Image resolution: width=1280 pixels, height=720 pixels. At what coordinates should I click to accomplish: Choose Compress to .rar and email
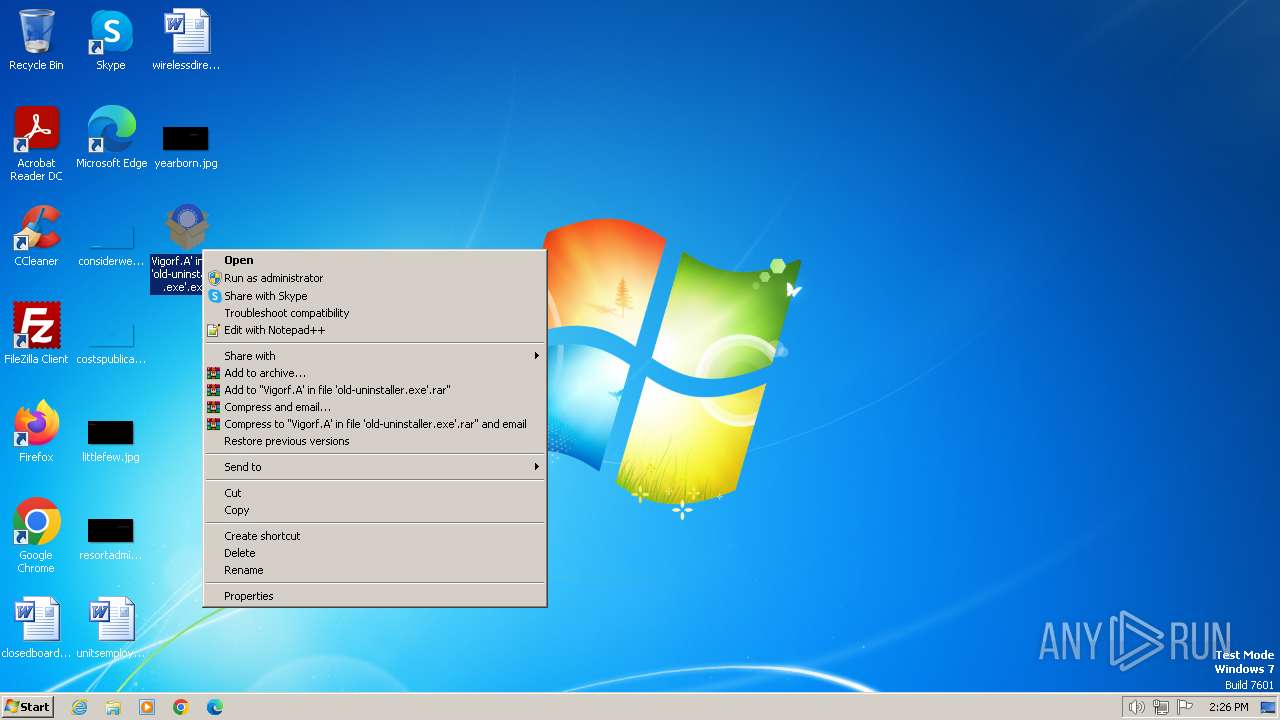pyautogui.click(x=375, y=424)
